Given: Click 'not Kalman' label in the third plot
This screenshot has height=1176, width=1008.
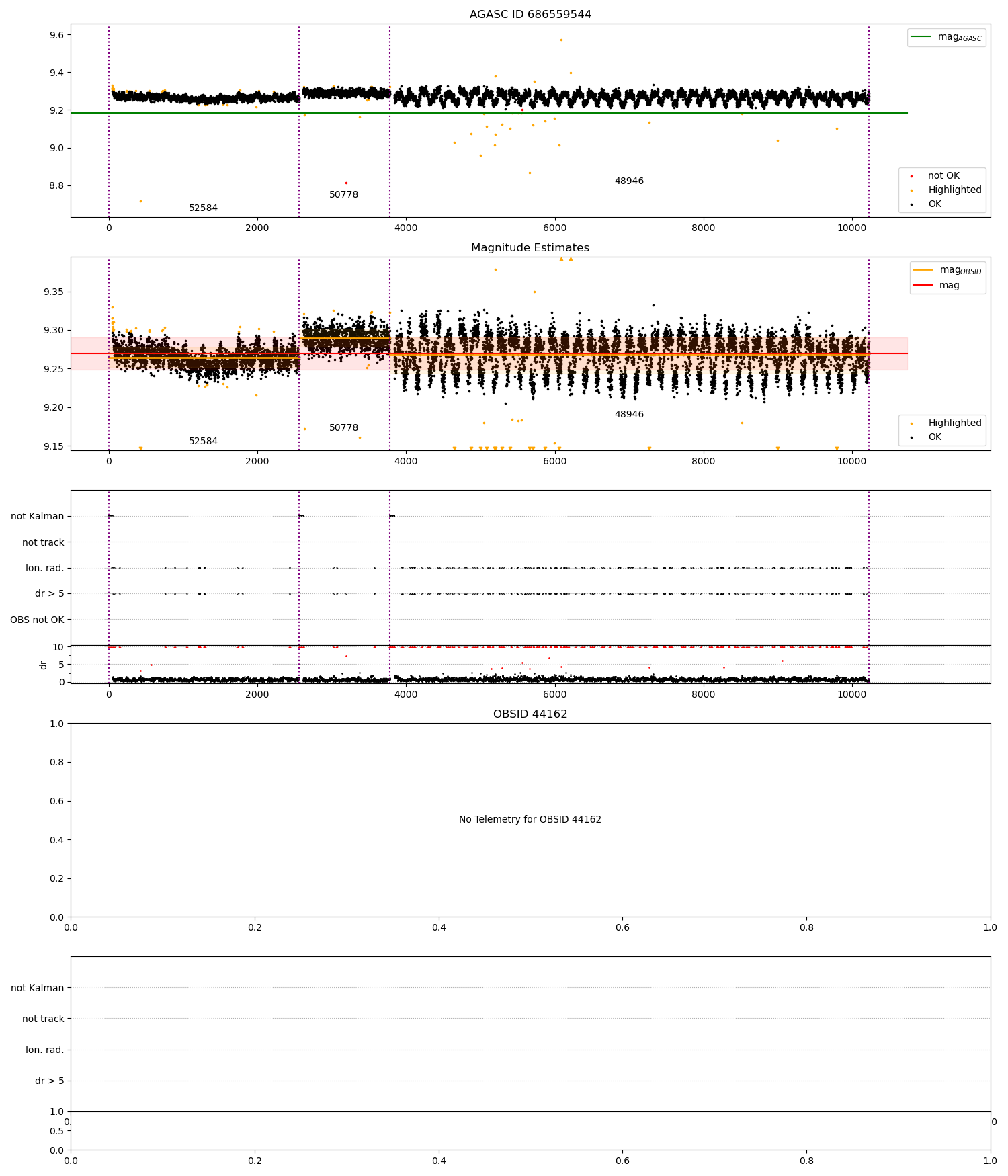Looking at the screenshot, I should click(x=38, y=517).
